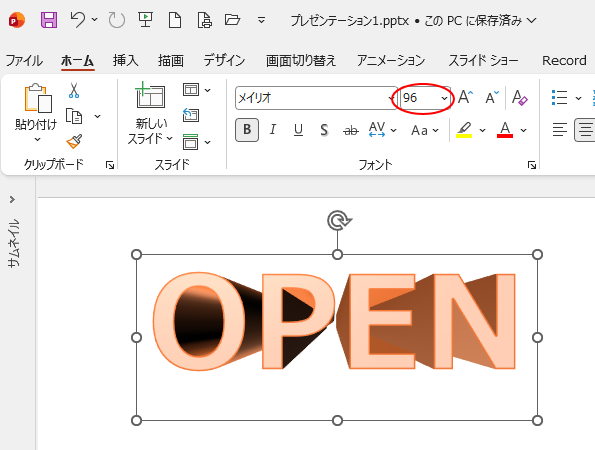The width and height of the screenshot is (595, 450).
Task: Activate the format painter brush
Action: 74,141
